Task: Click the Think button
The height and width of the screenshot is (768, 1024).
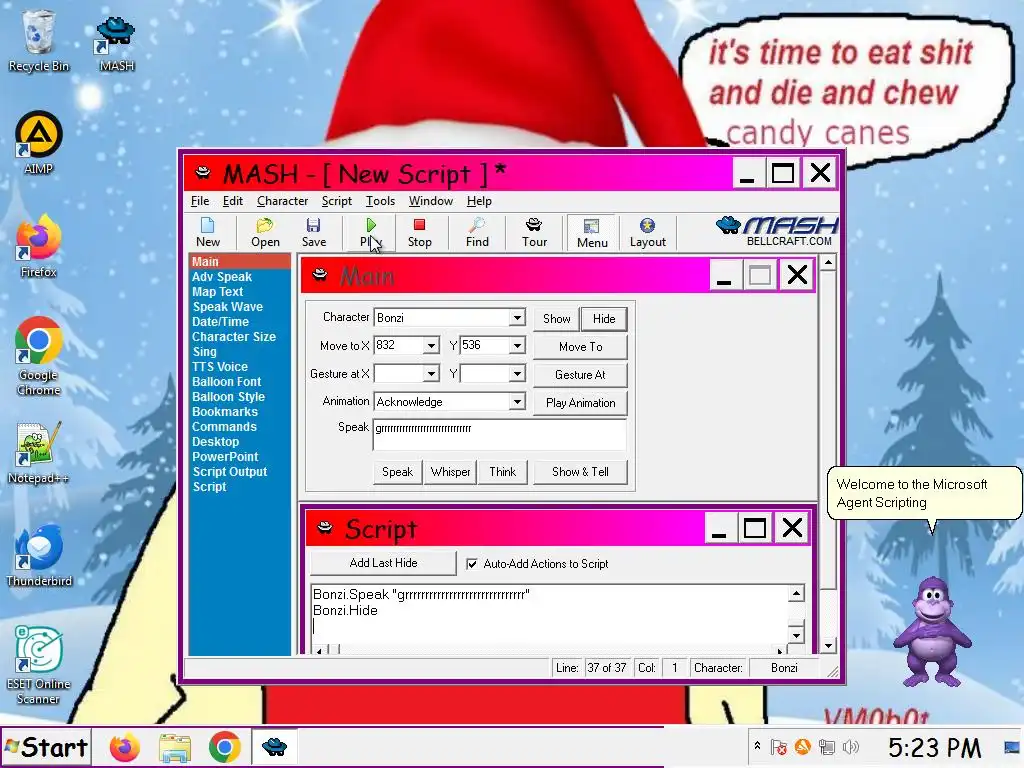Action: point(502,472)
